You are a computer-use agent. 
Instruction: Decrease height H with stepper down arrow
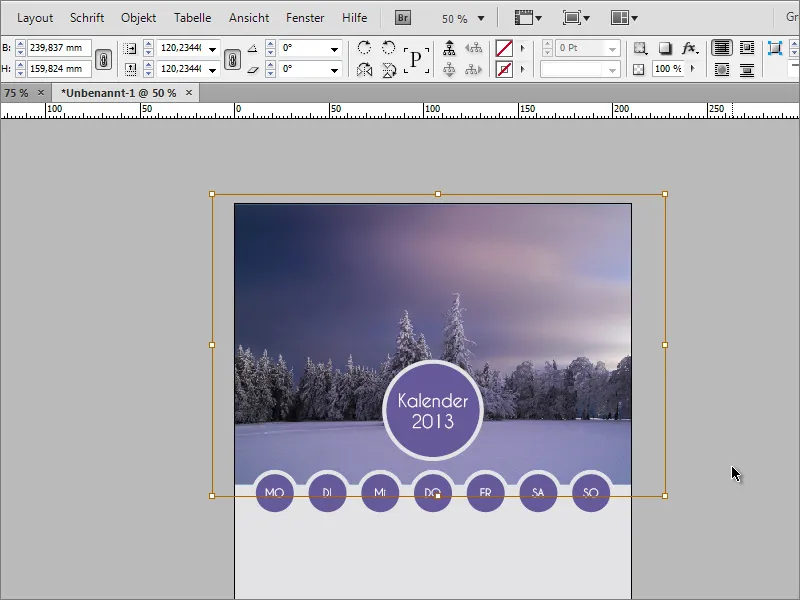point(20,73)
